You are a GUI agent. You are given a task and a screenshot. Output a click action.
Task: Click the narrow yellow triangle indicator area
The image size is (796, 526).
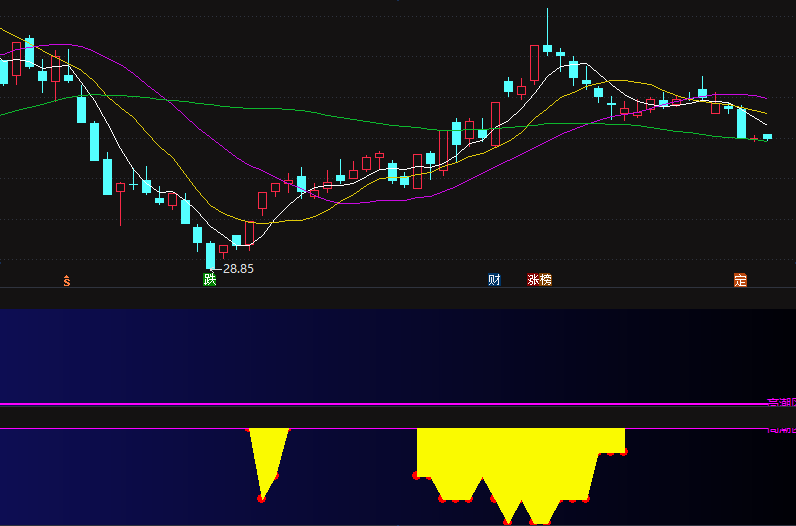(268, 457)
